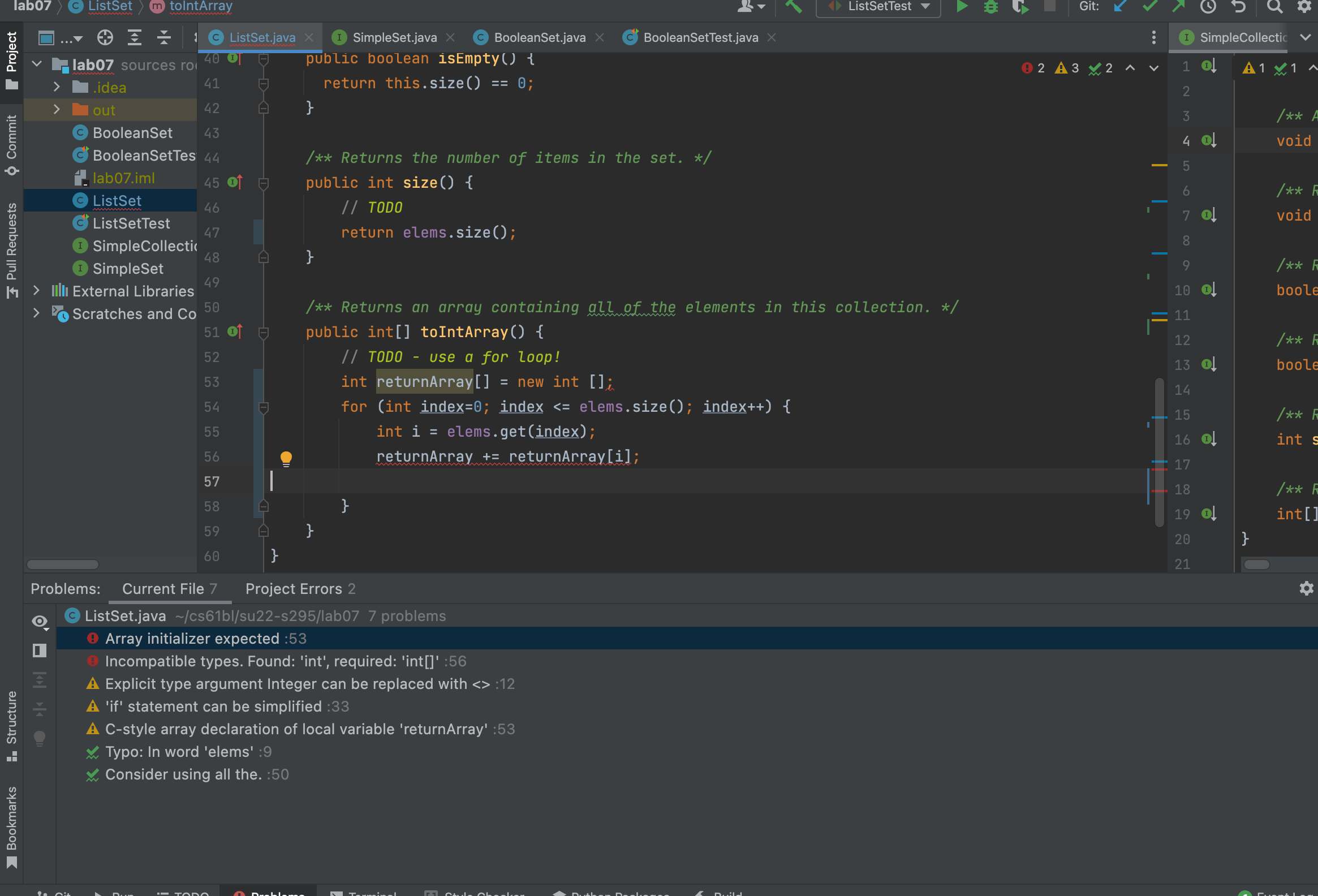Click the green Run button

[962, 7]
